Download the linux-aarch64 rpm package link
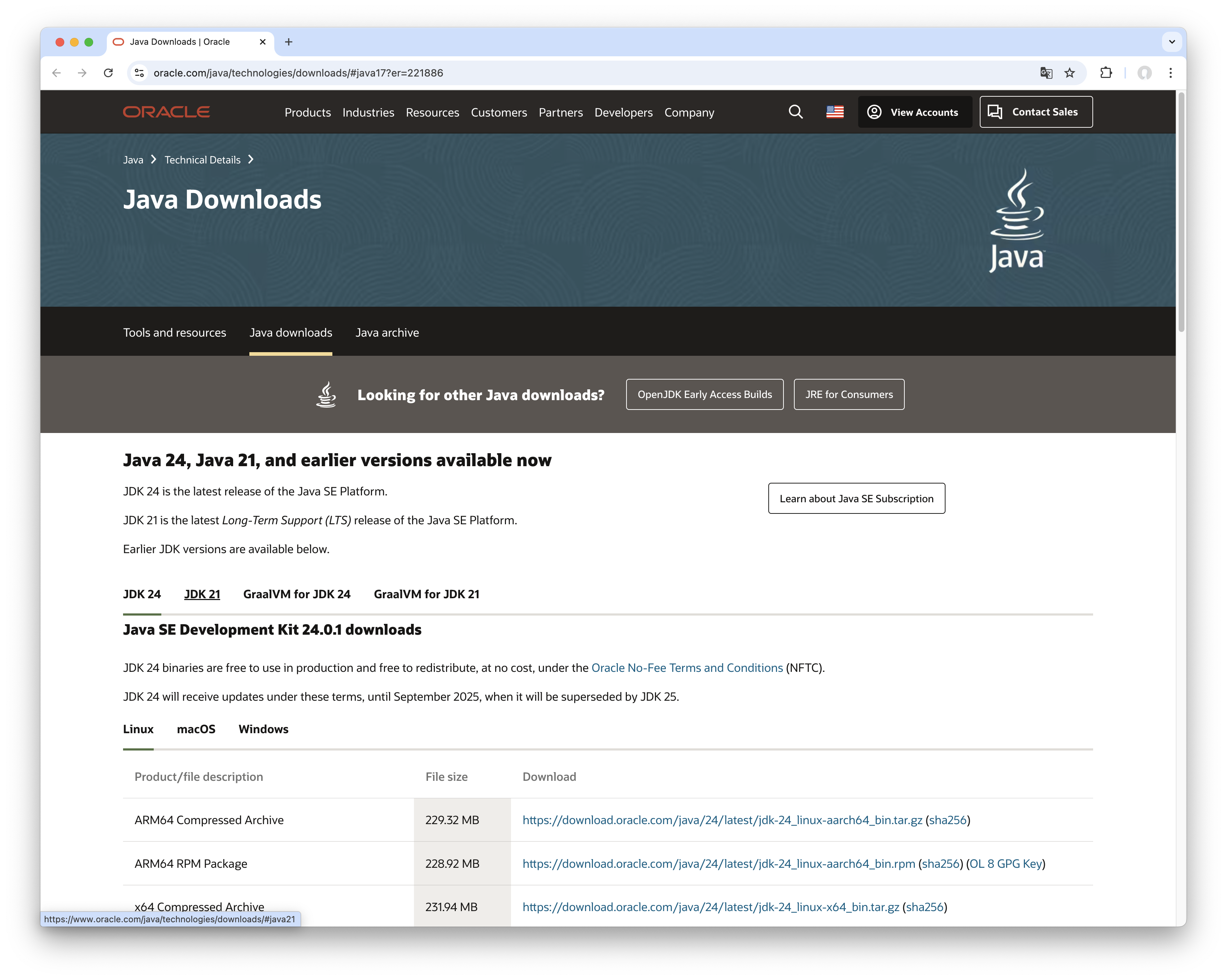 tap(718, 864)
